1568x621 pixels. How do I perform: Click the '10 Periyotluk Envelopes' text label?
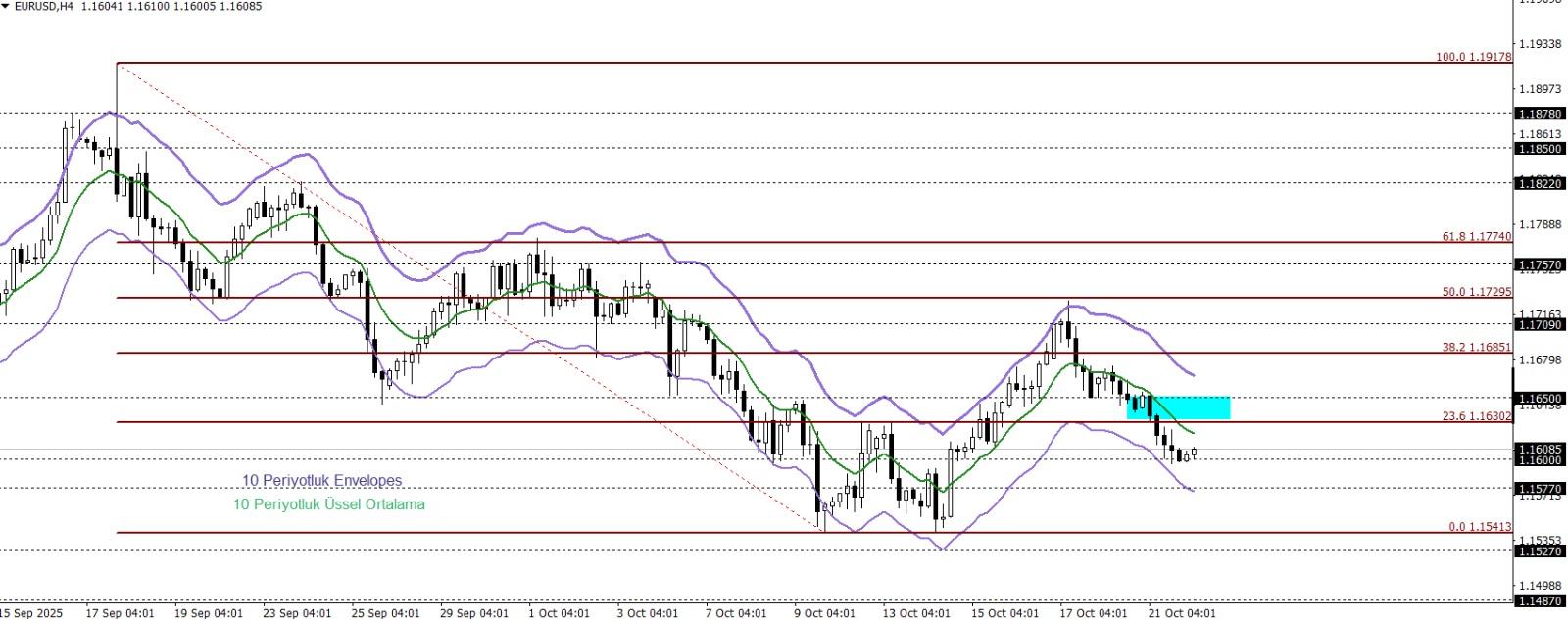click(x=321, y=480)
